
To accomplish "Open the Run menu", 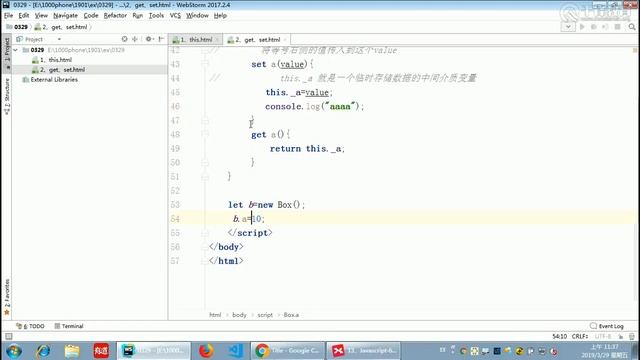I will click(138, 16).
